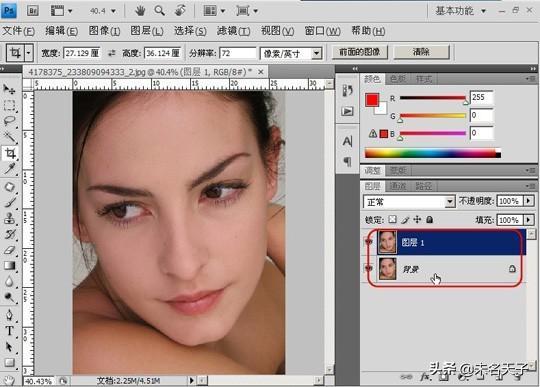
Task: Select the Crop tool in toolbox
Action: click(10, 153)
